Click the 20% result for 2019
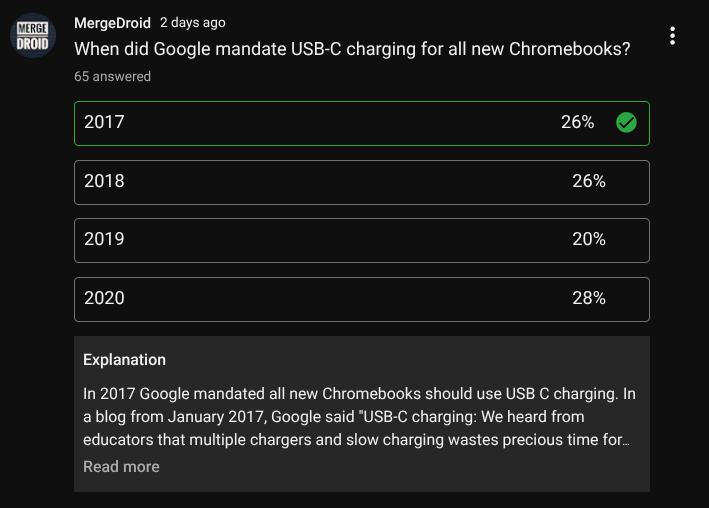 click(588, 239)
